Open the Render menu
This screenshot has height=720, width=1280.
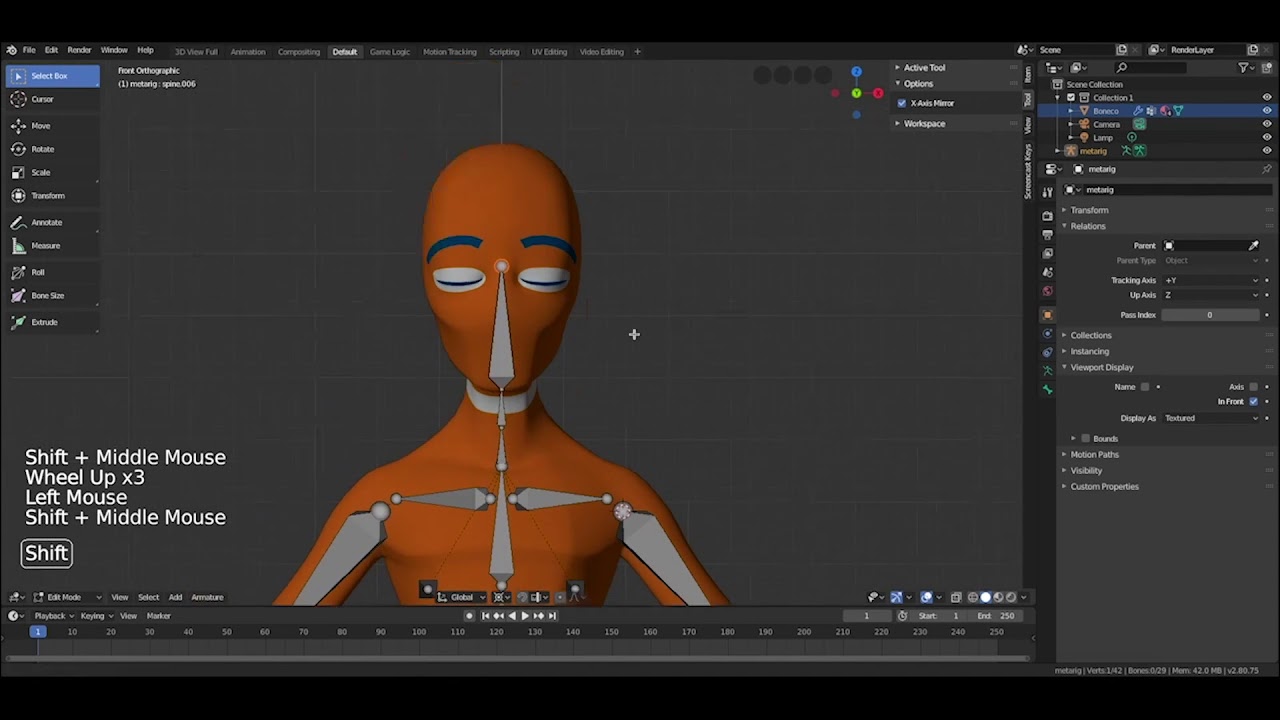coord(79,51)
